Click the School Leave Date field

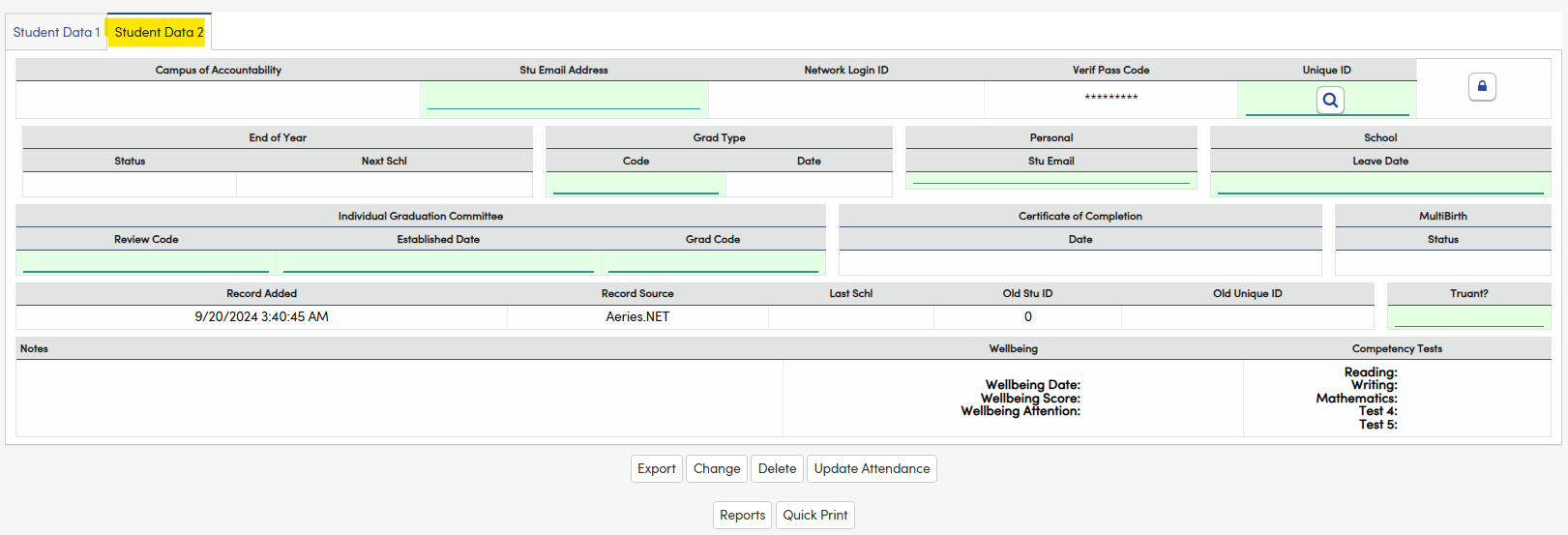pyautogui.click(x=1380, y=184)
